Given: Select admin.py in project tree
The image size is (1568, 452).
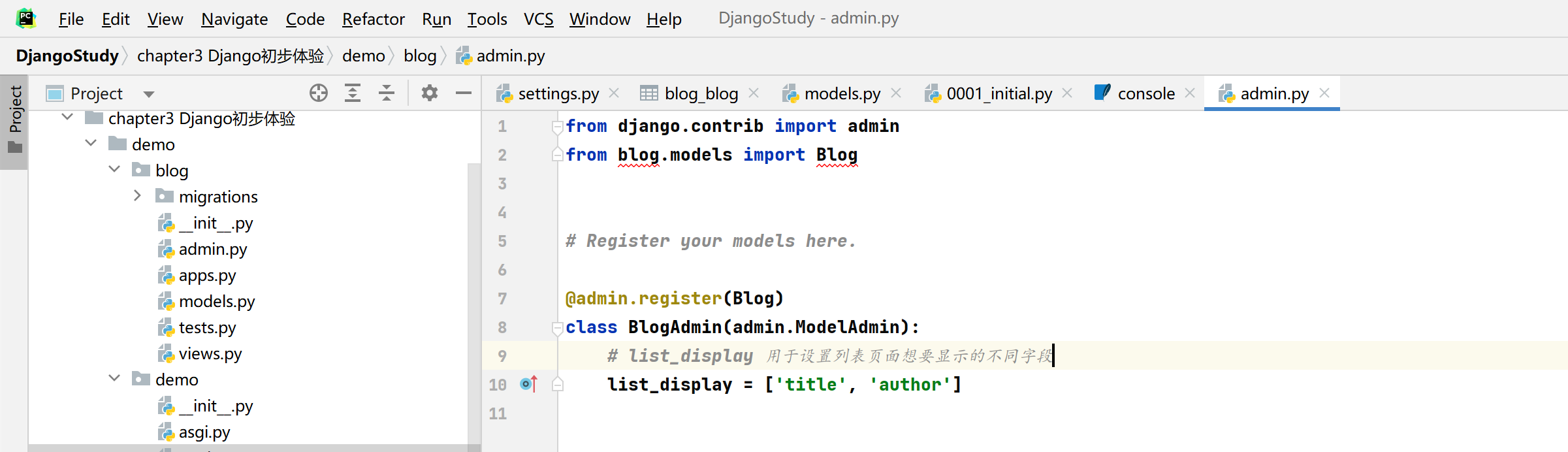Looking at the screenshot, I should tap(202, 250).
